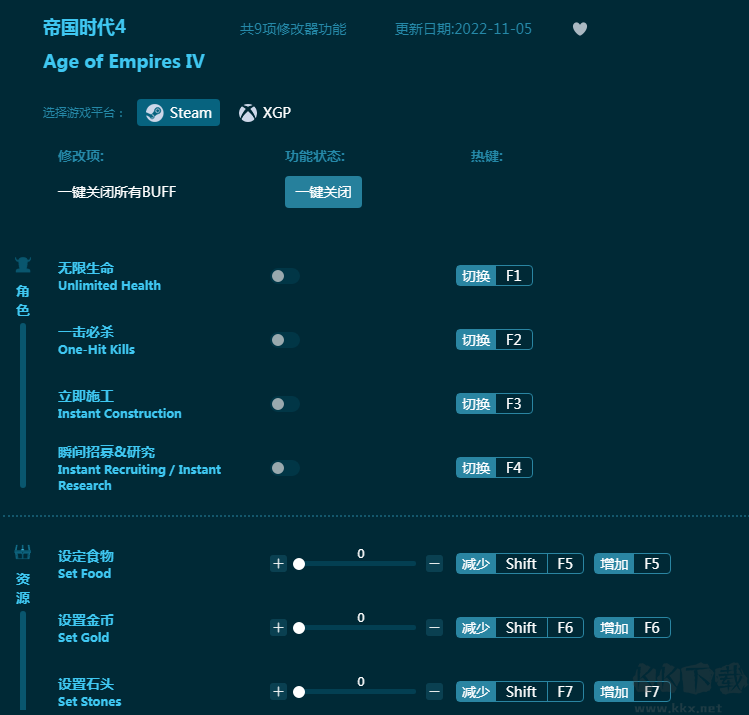Click the 瞬间招募&研究 label
This screenshot has height=715, width=749.
[106, 452]
